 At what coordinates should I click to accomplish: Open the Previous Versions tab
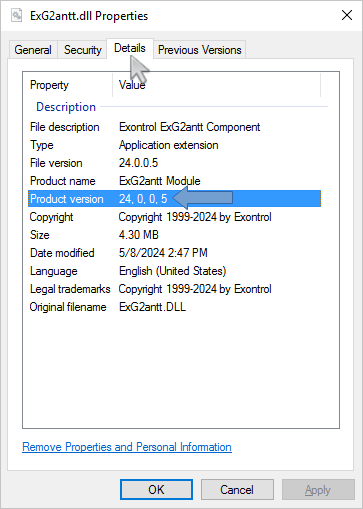[199, 50]
